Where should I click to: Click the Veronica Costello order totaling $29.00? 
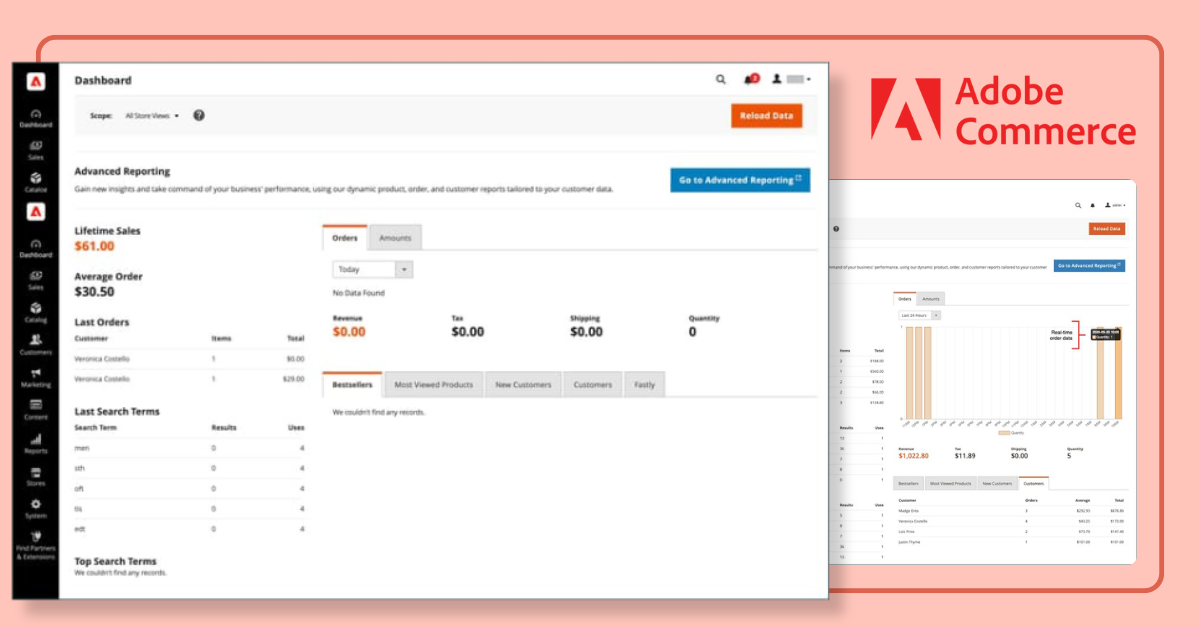pos(190,379)
